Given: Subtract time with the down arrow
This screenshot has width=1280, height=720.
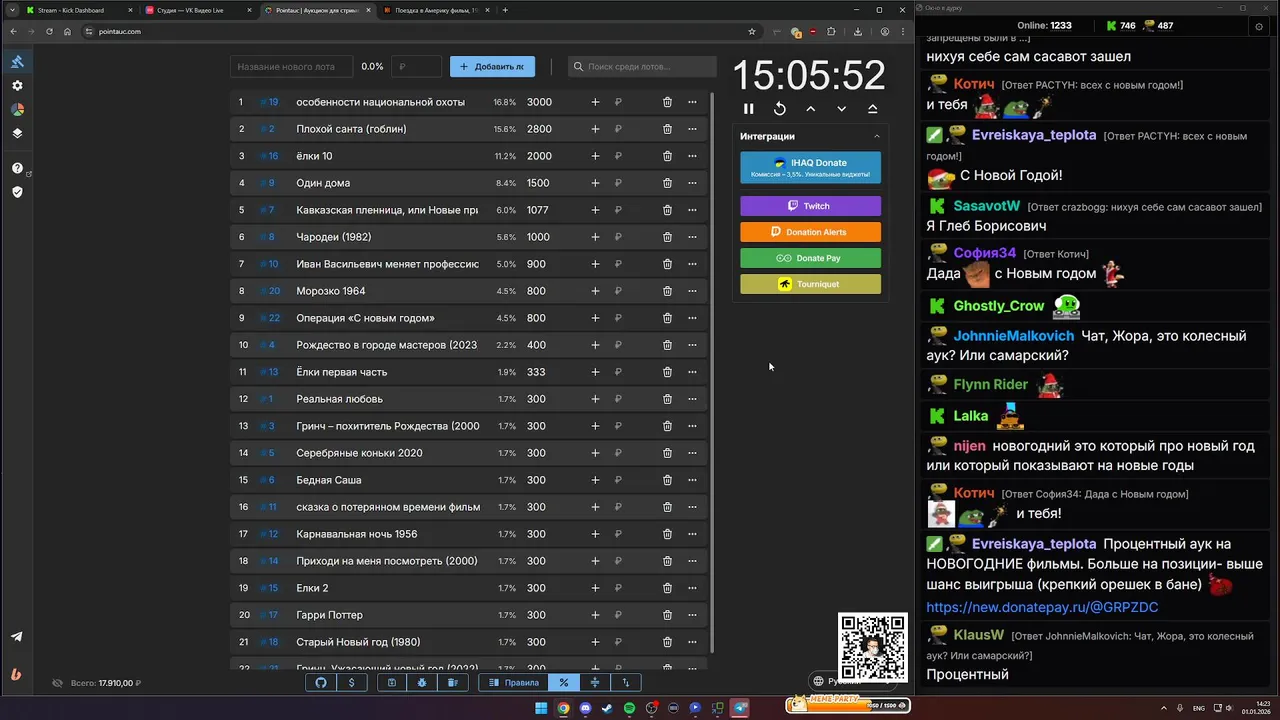Looking at the screenshot, I should click(x=841, y=109).
